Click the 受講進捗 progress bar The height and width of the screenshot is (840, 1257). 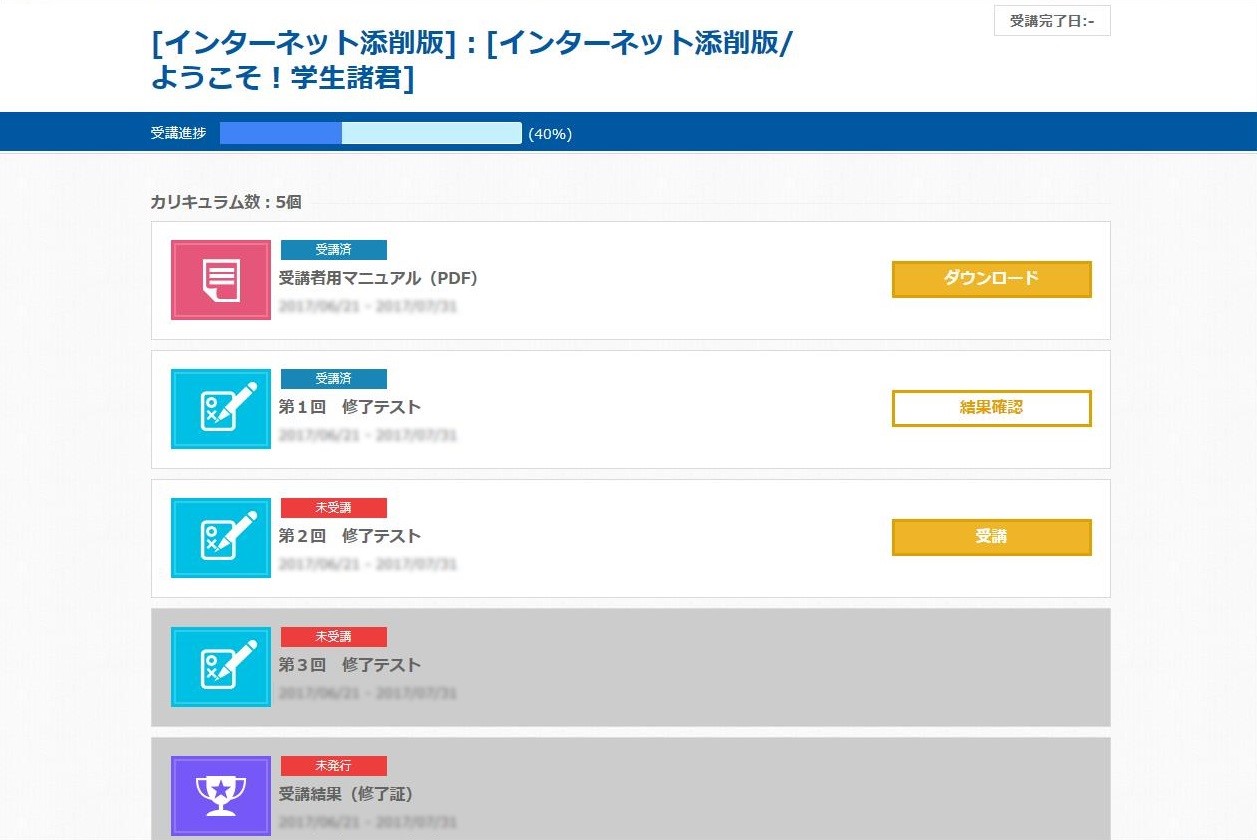click(x=371, y=133)
